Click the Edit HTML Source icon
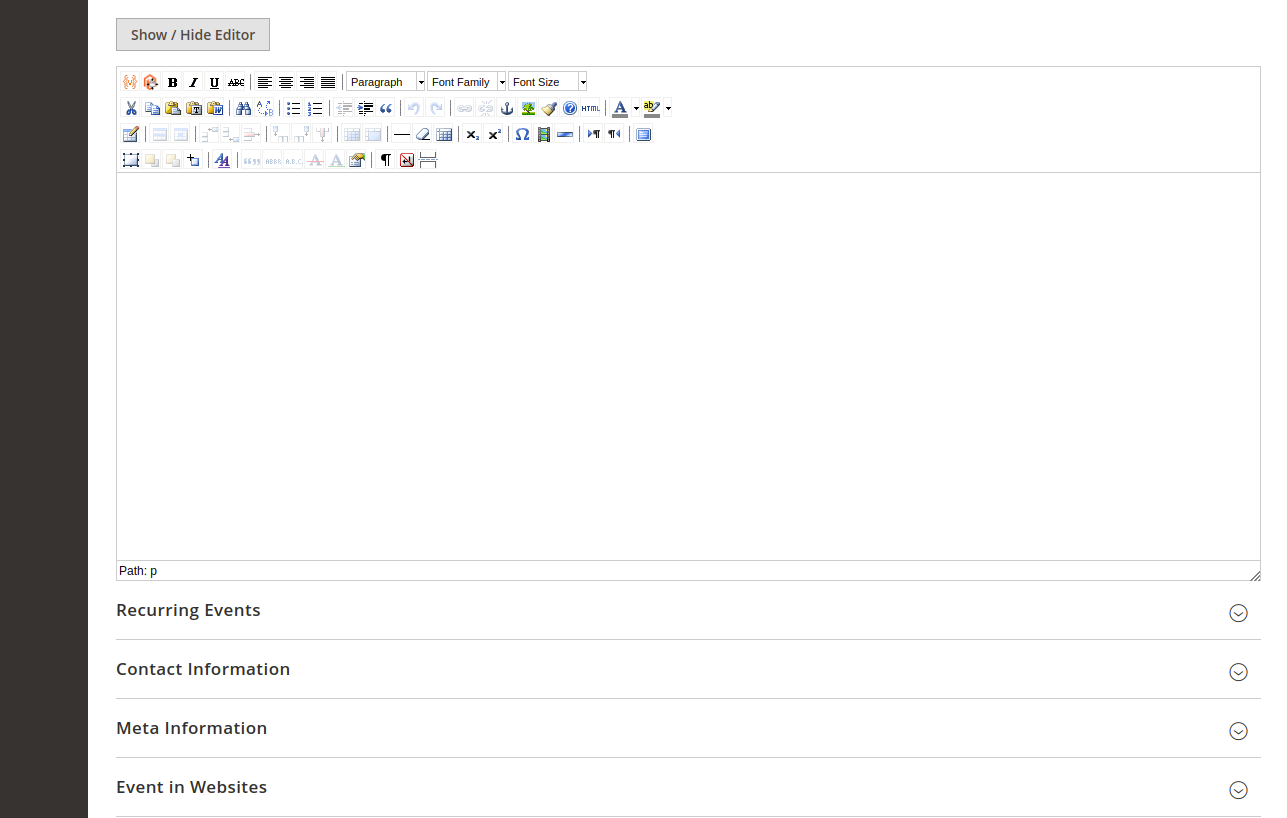 [590, 108]
